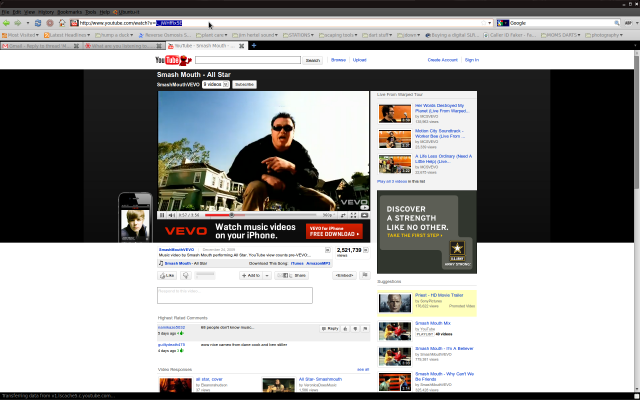Mute the video volume
The height and width of the screenshot is (400, 640).
172,215
